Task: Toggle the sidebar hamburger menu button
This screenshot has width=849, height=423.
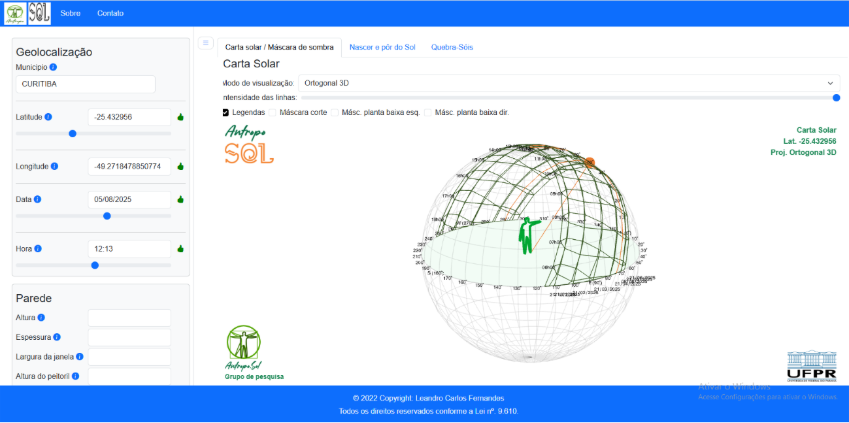Action: 205,43
